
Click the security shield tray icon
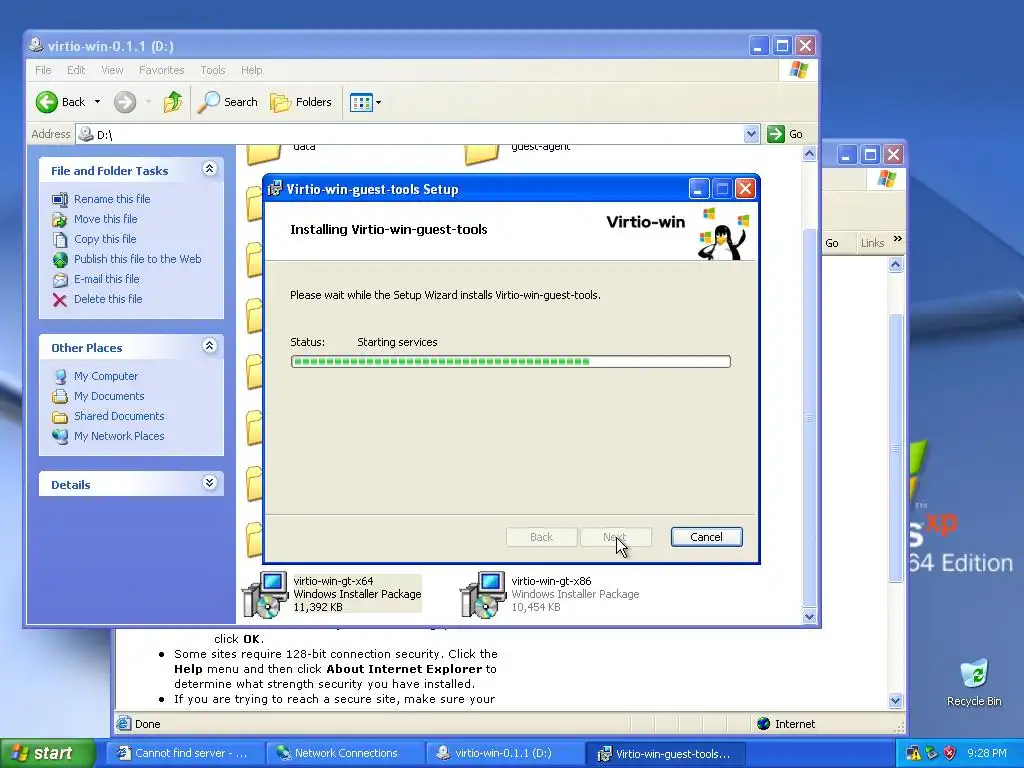950,753
